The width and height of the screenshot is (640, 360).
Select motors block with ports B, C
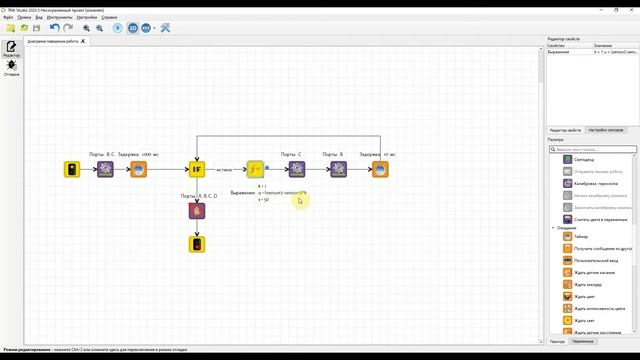tap(105, 169)
